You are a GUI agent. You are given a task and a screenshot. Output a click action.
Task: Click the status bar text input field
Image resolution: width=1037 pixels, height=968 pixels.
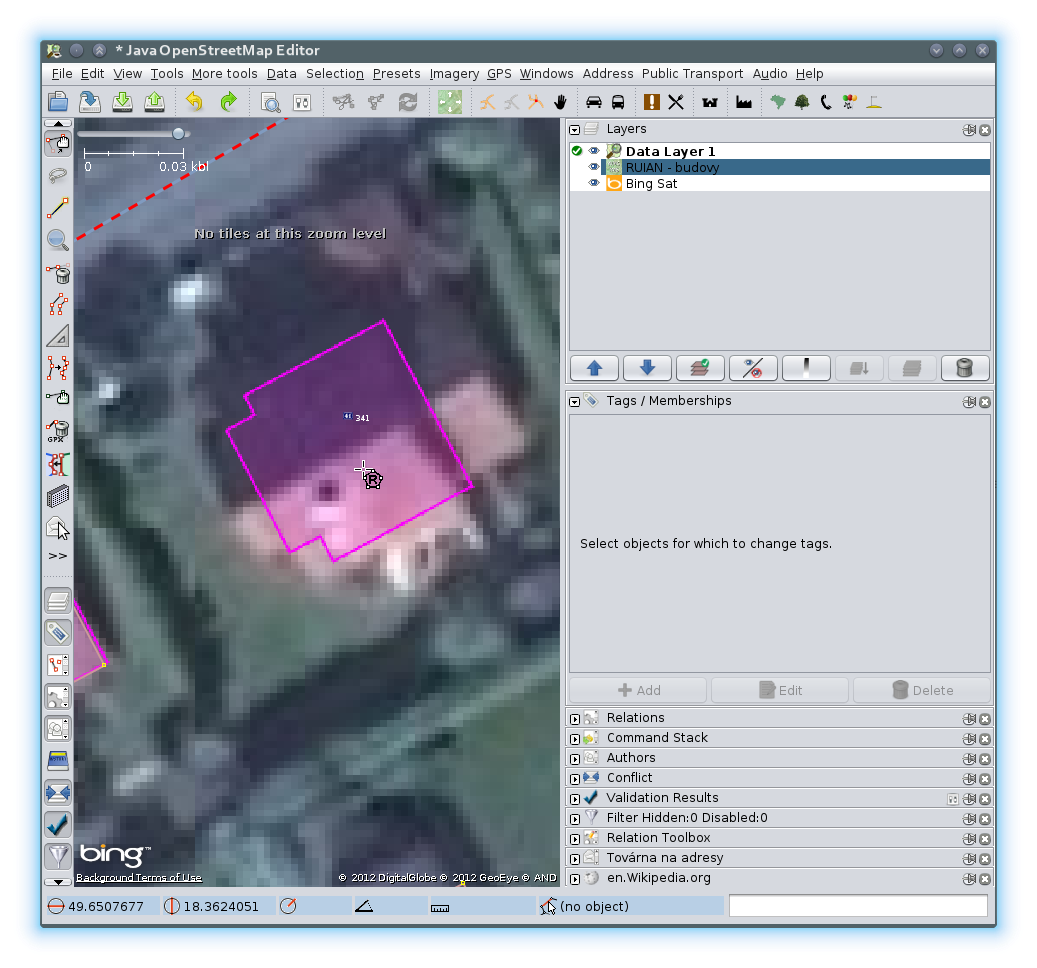pyautogui.click(x=858, y=906)
